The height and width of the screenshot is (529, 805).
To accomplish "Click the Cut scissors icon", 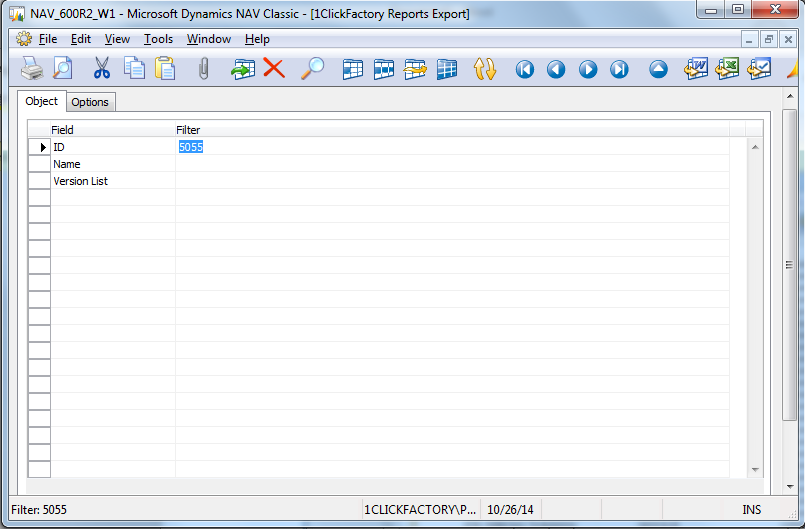I will 102,69.
